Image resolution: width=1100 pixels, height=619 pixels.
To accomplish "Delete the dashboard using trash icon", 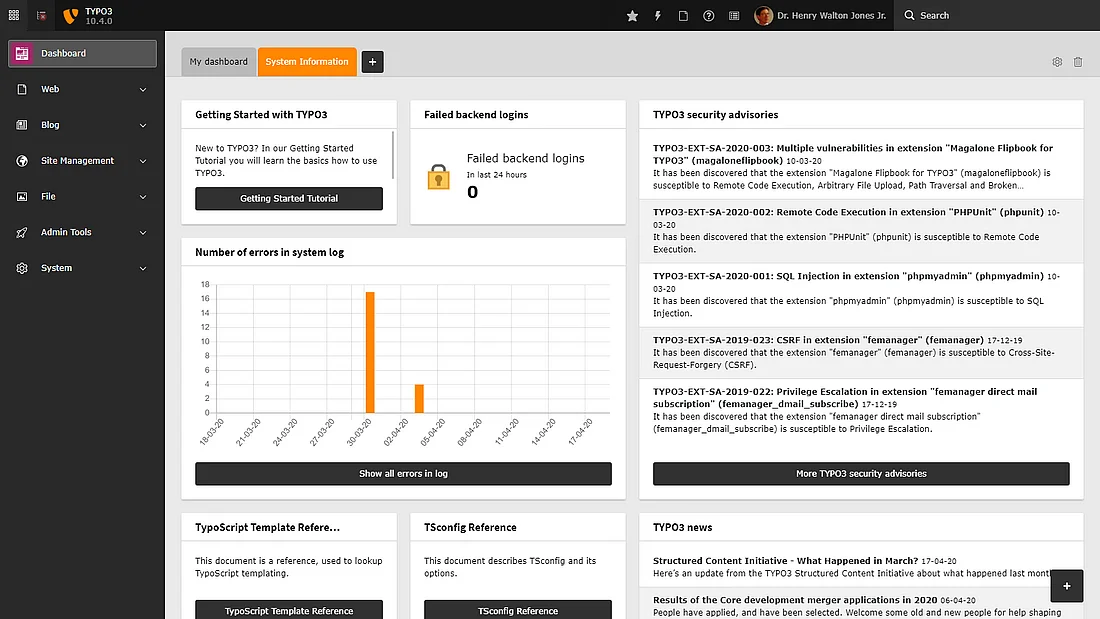I will (1078, 62).
